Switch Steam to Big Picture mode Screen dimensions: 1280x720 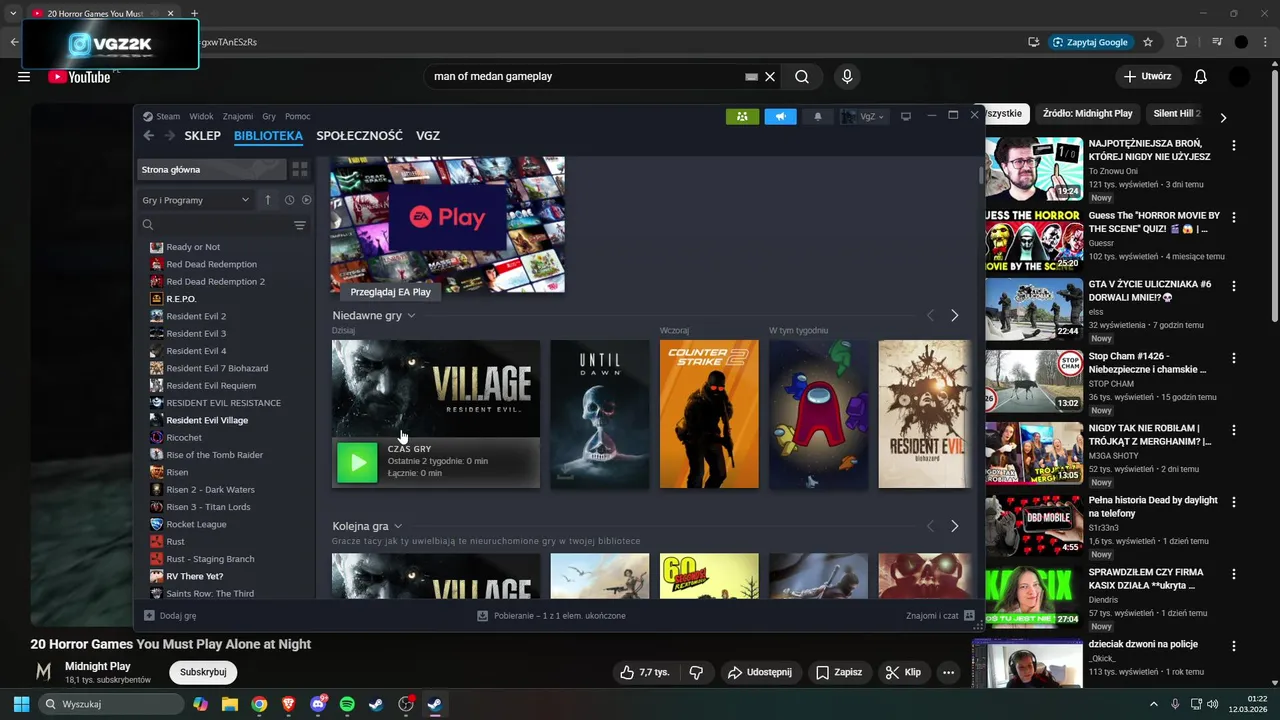[906, 116]
